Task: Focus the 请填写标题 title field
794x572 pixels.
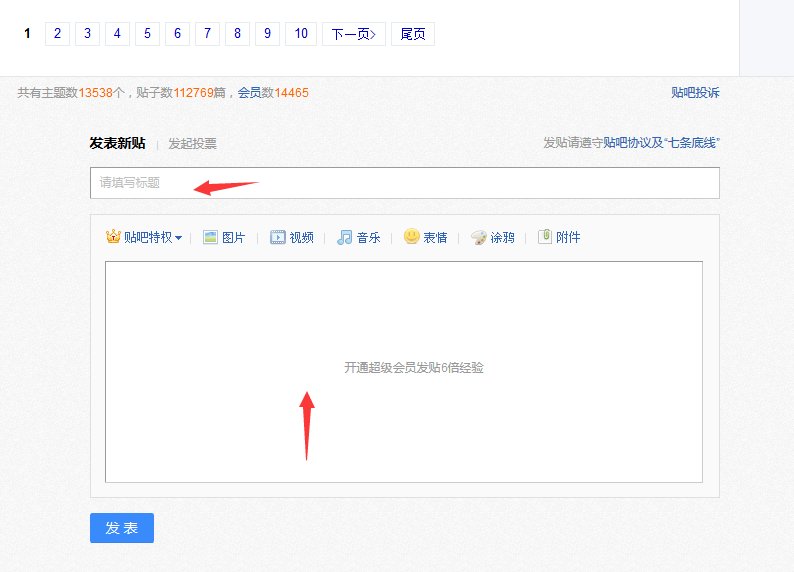Action: click(405, 183)
